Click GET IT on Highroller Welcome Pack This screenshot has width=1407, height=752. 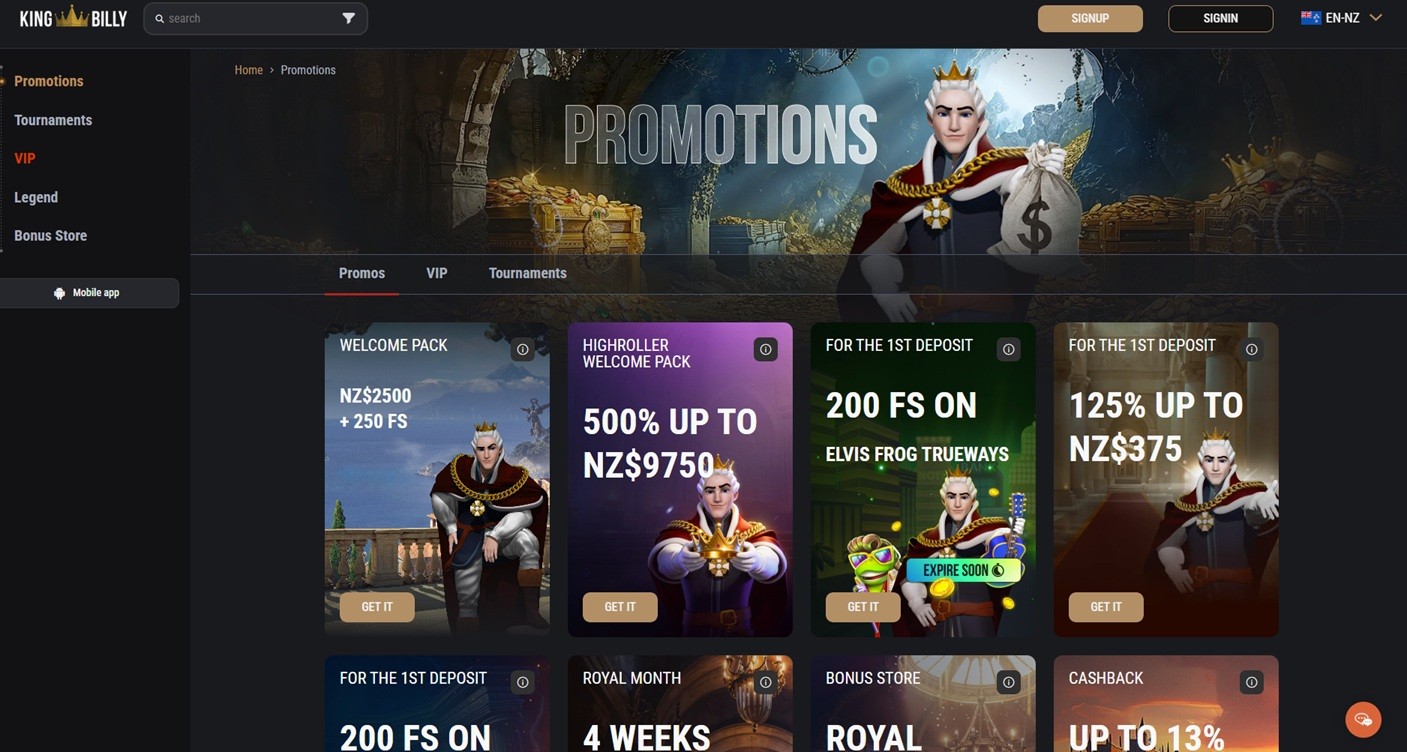point(620,607)
